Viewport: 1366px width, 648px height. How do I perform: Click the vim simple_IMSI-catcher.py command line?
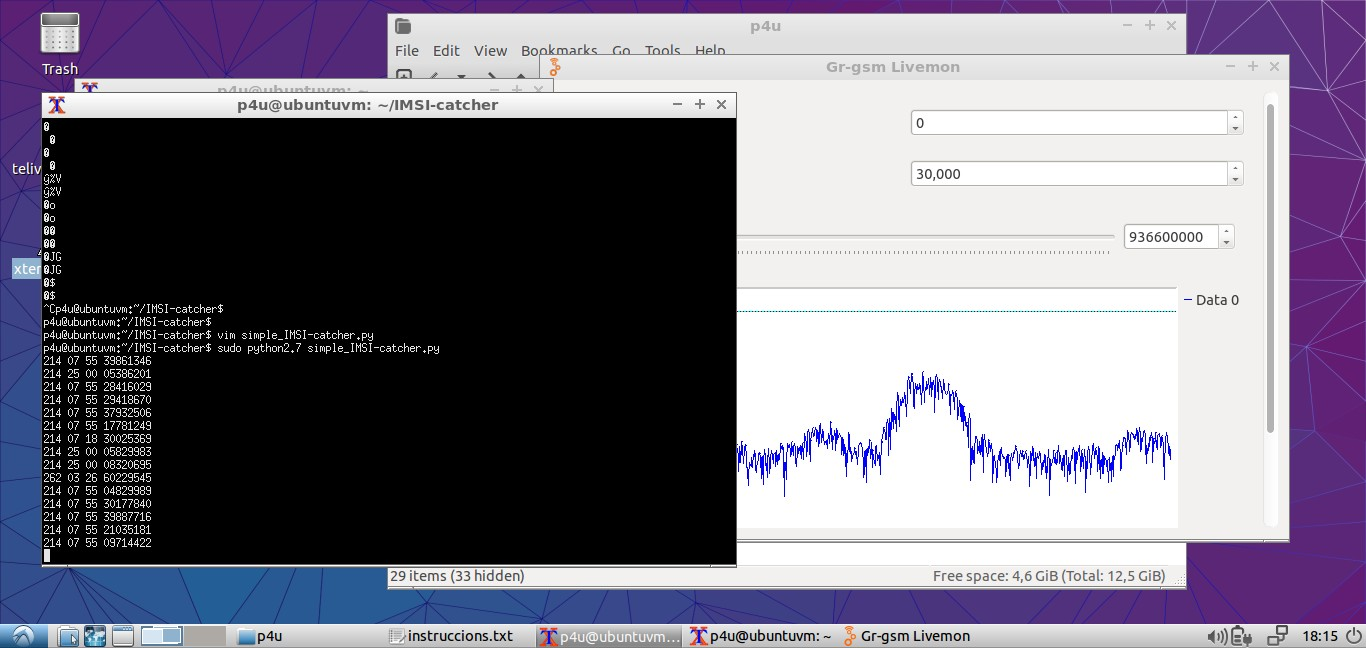(x=208, y=335)
